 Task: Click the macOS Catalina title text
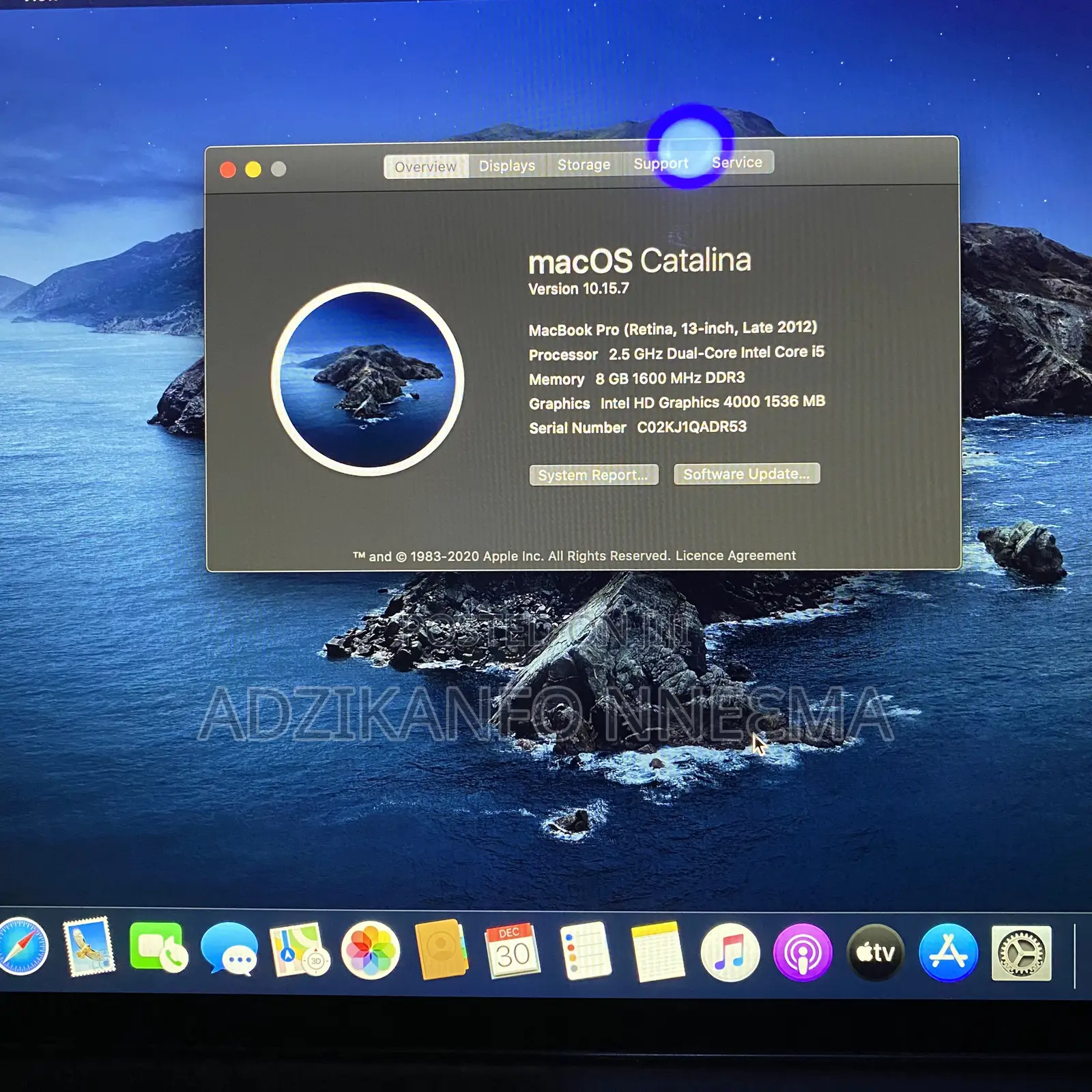640,261
